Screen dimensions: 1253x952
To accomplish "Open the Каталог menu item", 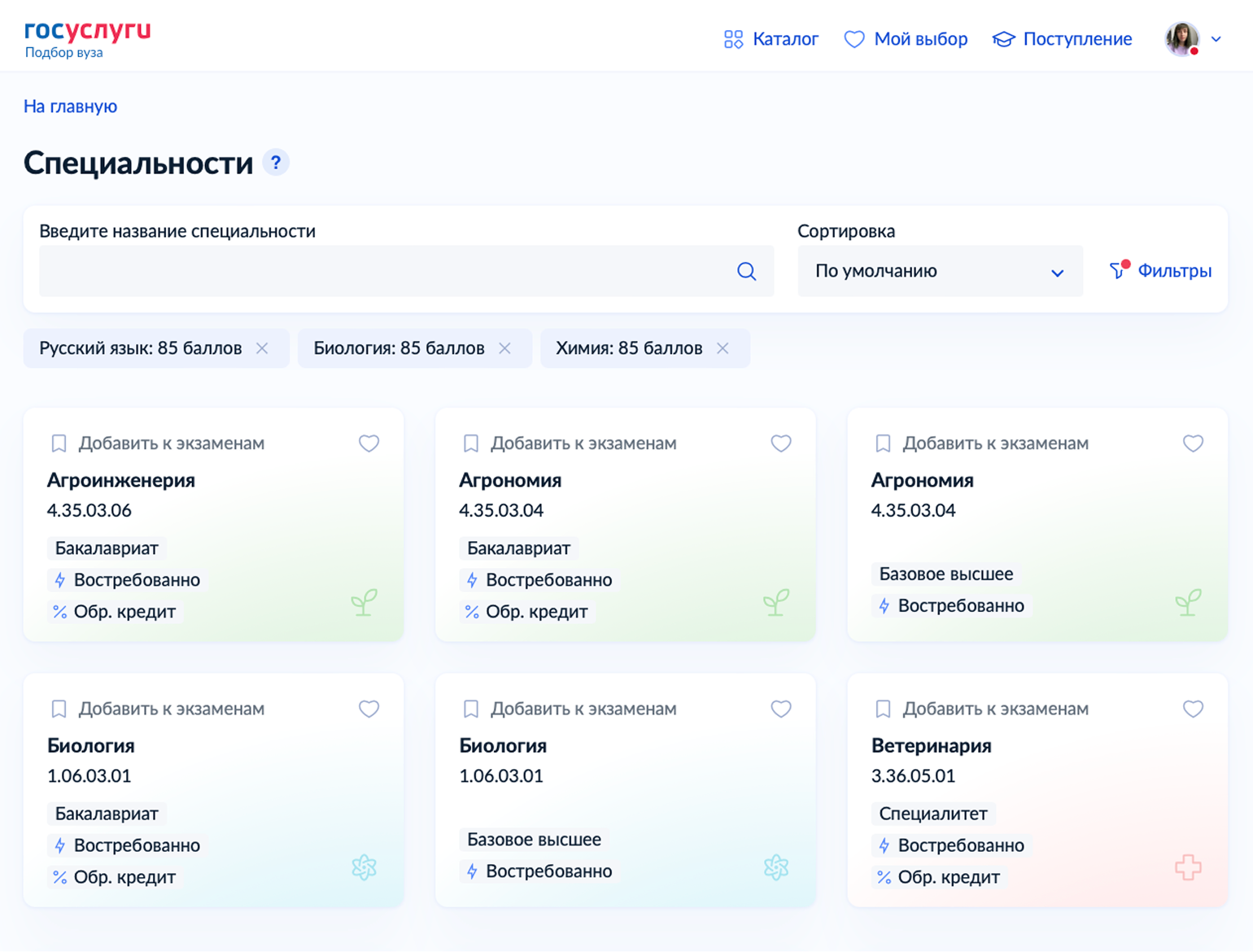I will tap(771, 39).
